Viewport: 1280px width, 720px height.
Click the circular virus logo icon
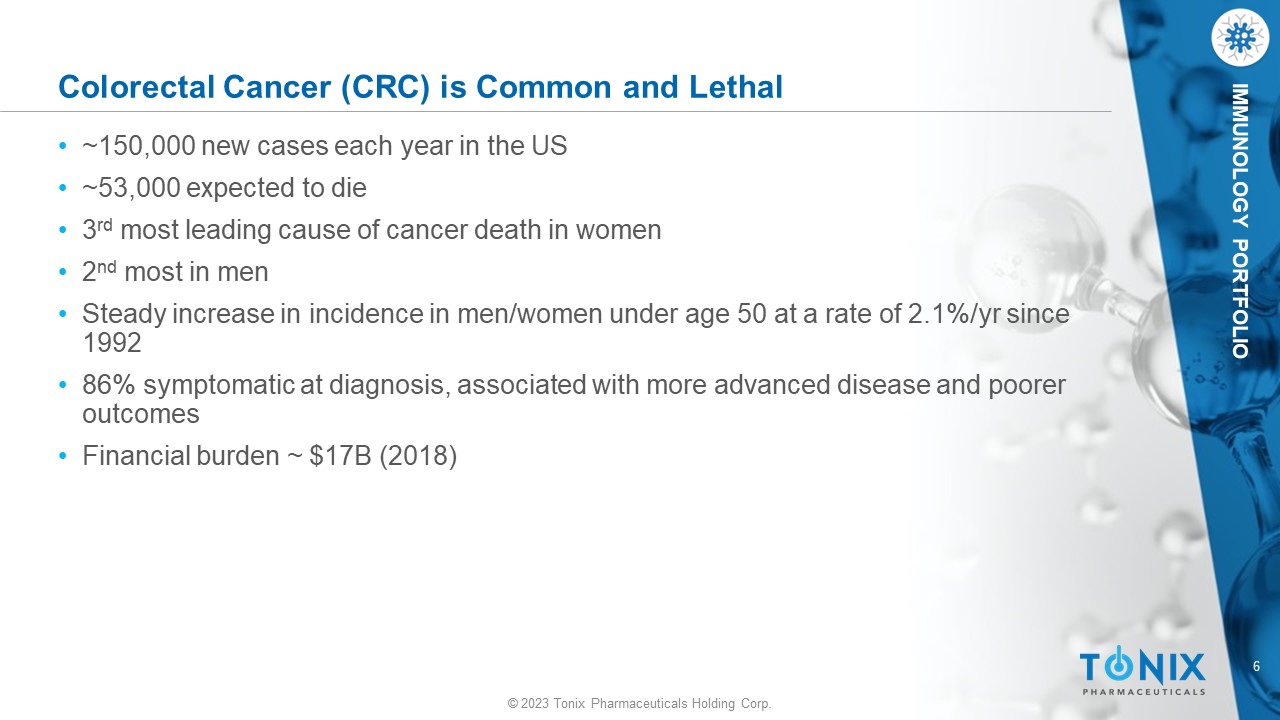point(1239,38)
